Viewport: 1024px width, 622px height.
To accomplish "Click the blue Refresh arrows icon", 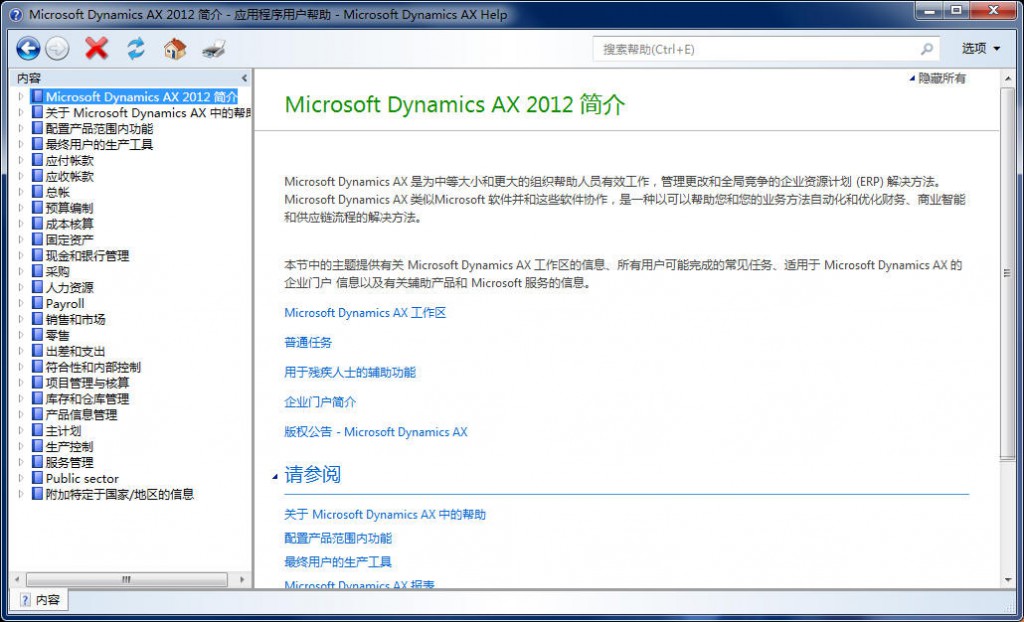I will 136,49.
